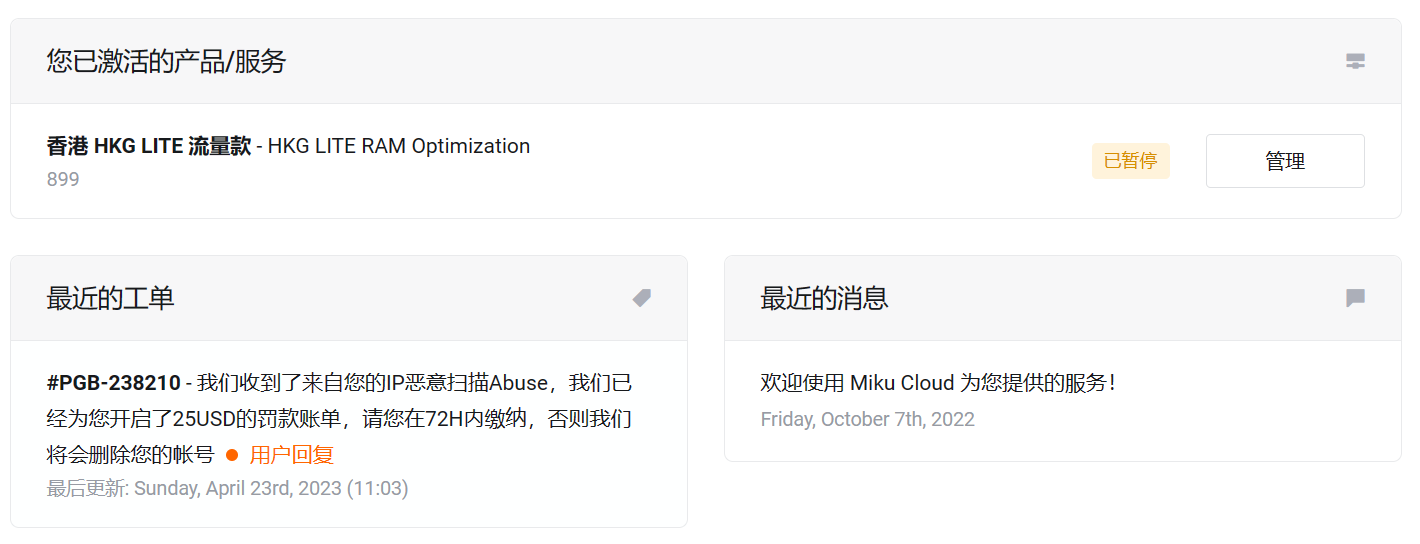Click the 899 service identifier

coord(63,180)
